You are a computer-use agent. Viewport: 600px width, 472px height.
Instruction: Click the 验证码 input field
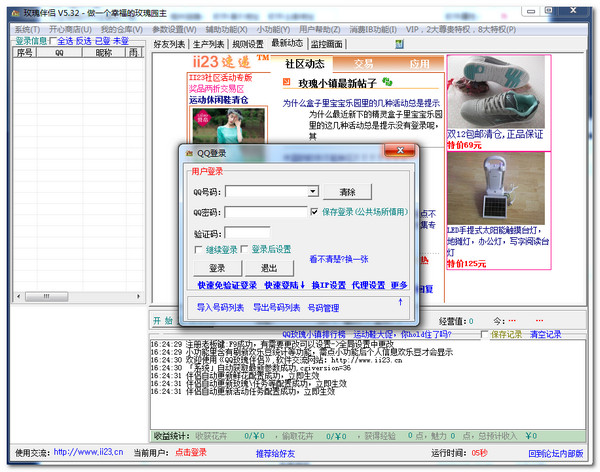[247, 232]
